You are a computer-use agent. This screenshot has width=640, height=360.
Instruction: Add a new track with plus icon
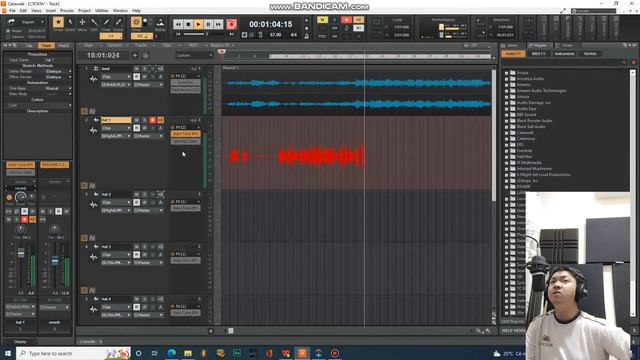(135, 55)
